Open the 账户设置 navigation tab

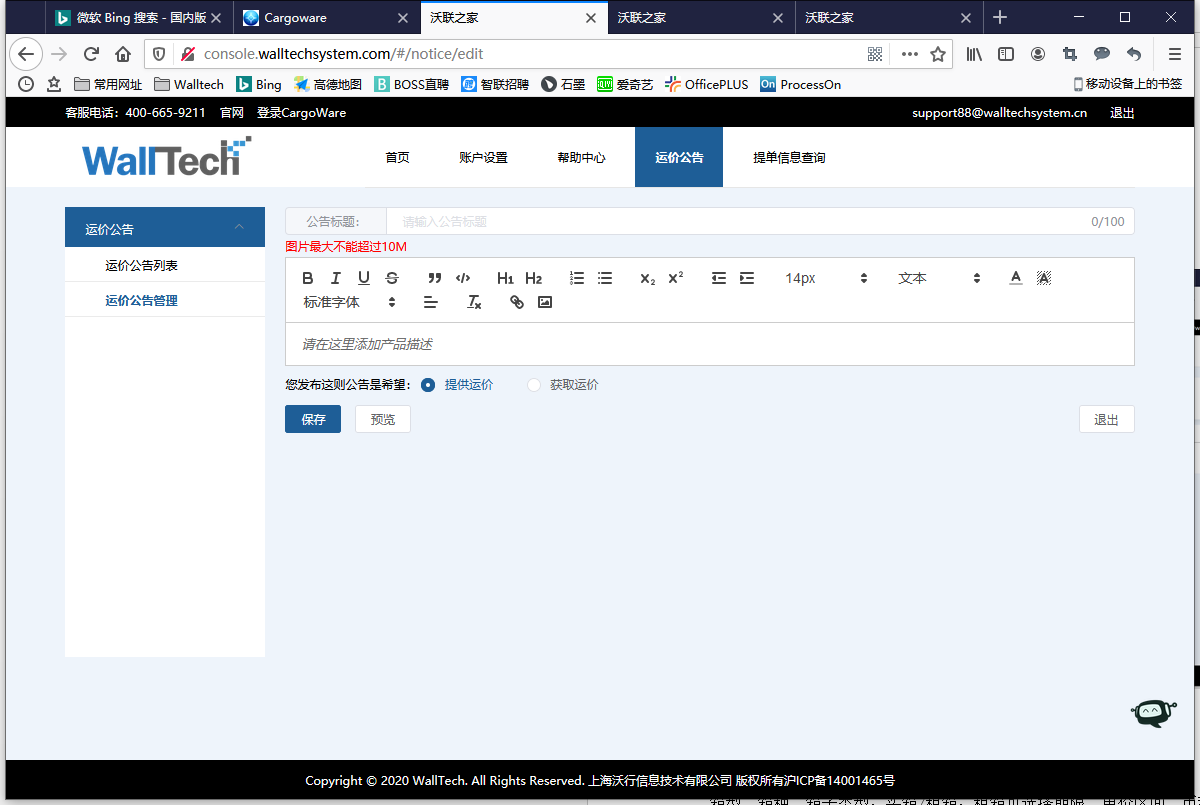tap(483, 157)
